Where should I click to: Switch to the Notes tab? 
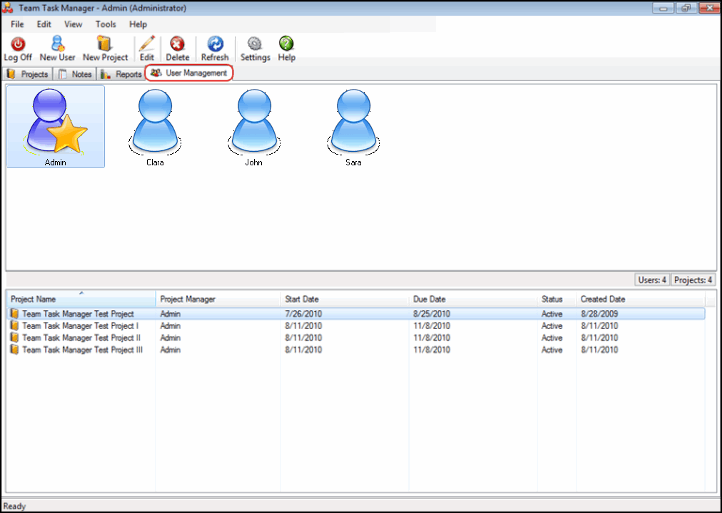(x=76, y=74)
